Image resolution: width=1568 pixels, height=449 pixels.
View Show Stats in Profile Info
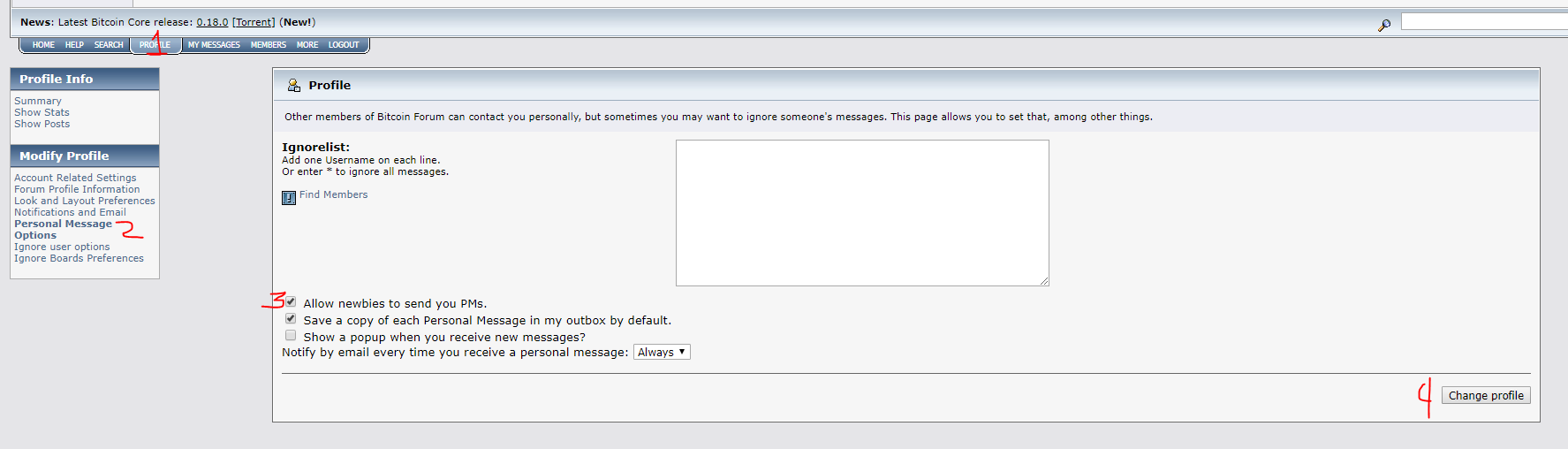click(42, 112)
